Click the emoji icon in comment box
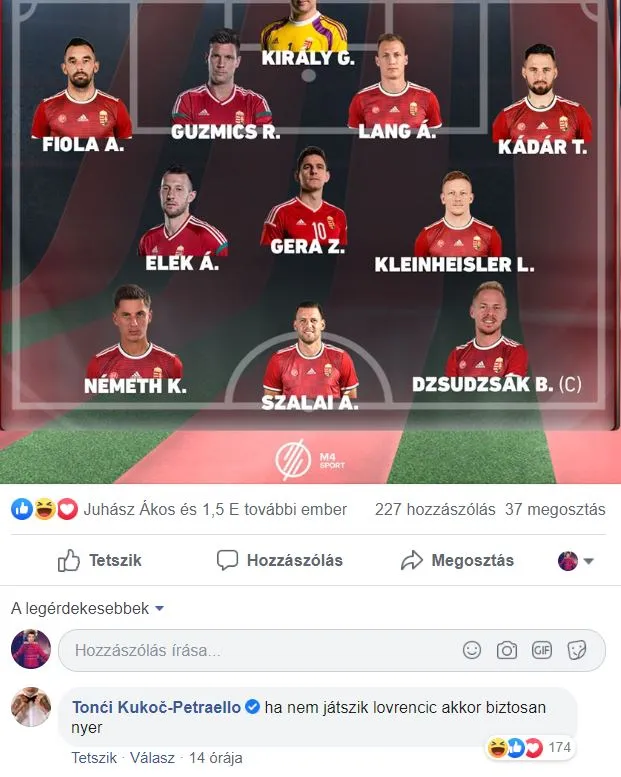Screen dimensions: 621x777 click(x=471, y=650)
